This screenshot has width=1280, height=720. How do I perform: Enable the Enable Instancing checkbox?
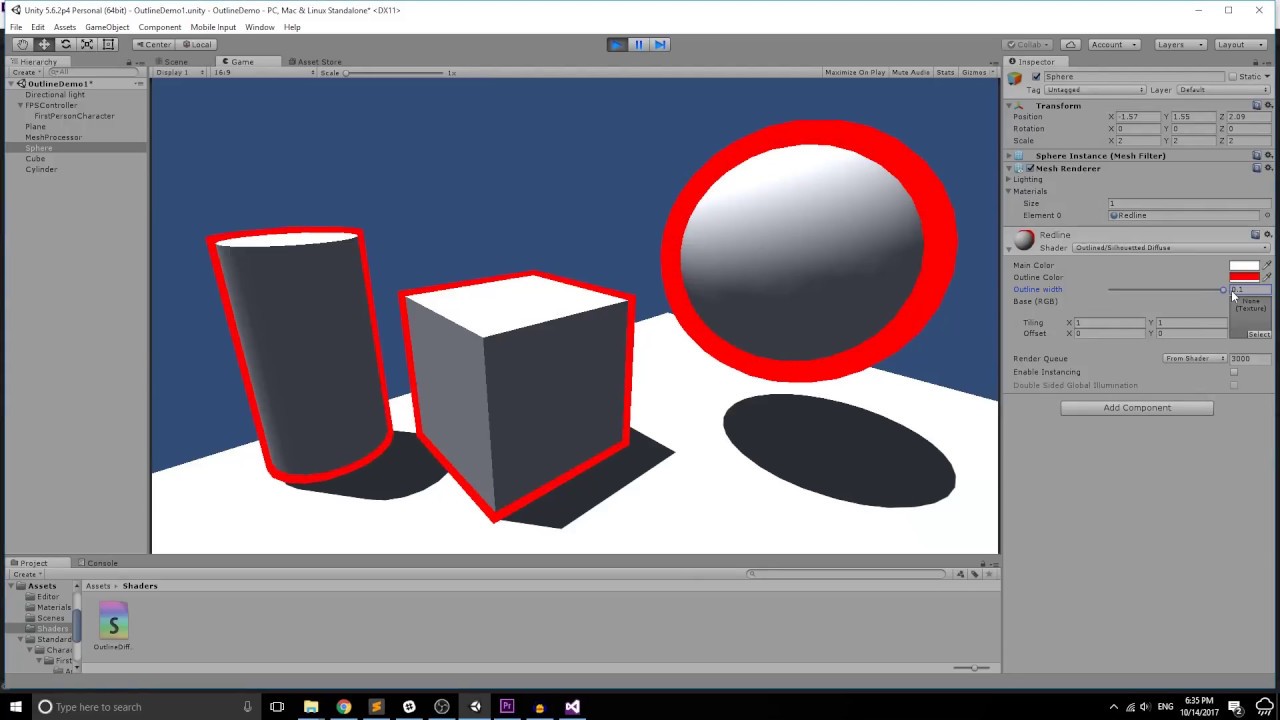coord(1234,372)
